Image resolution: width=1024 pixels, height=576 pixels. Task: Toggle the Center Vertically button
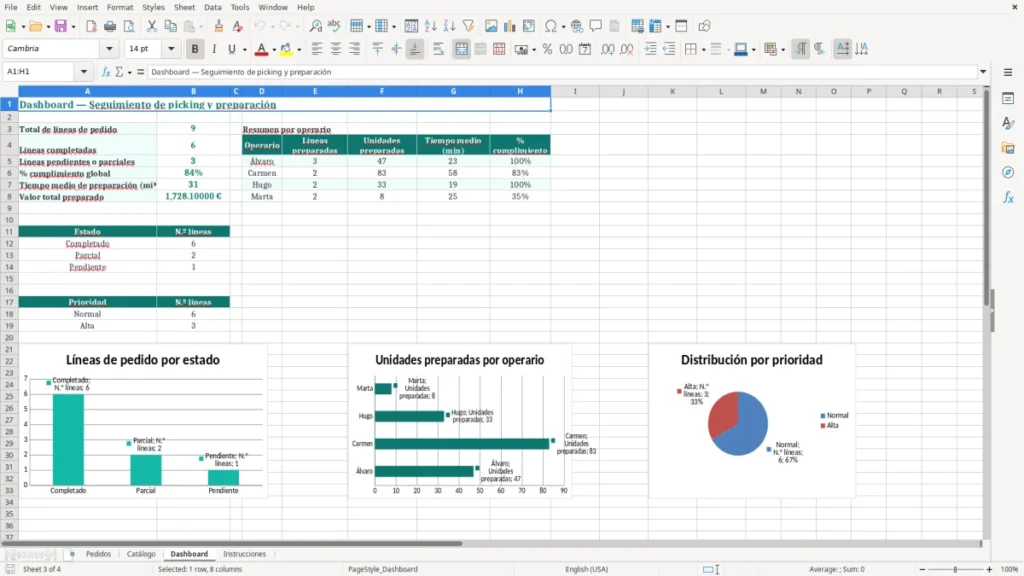pos(396,49)
